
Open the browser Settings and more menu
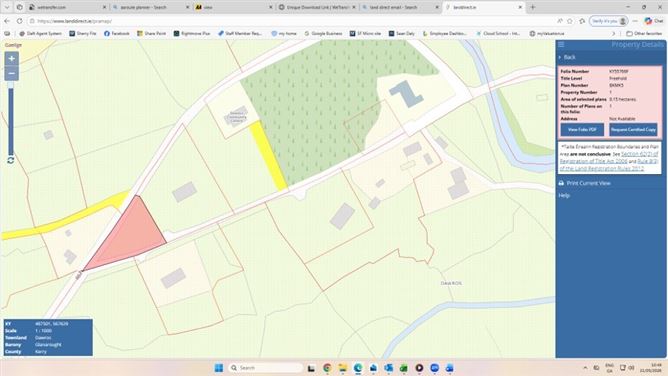[x=635, y=21]
